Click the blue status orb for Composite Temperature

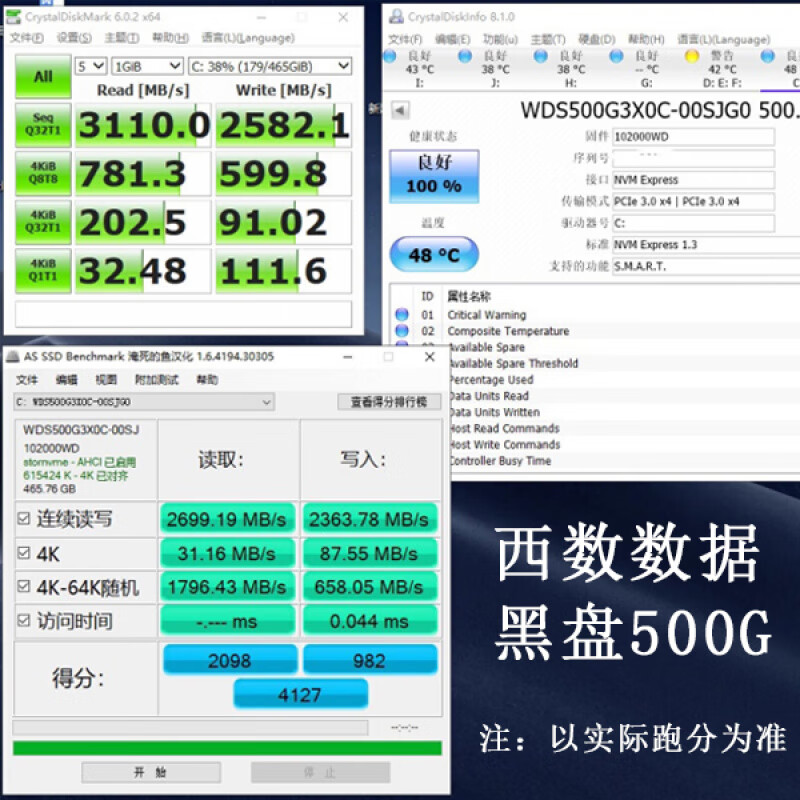[x=402, y=331]
